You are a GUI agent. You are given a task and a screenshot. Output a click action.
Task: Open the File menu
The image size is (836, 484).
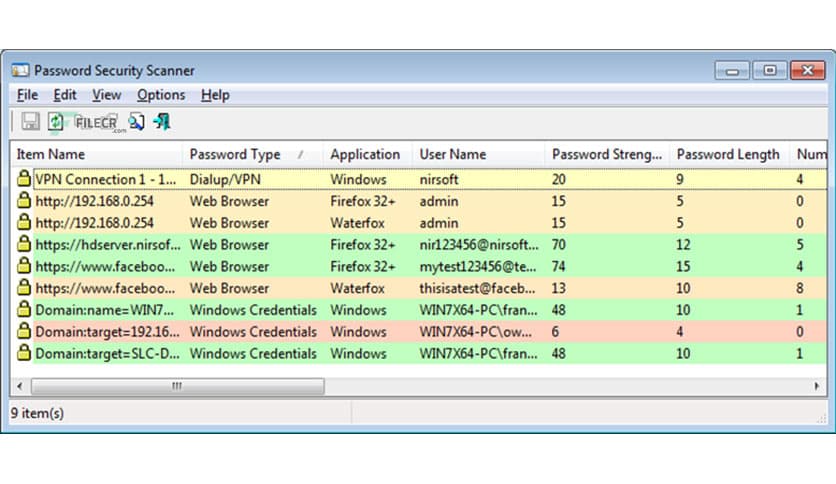pyautogui.click(x=27, y=95)
